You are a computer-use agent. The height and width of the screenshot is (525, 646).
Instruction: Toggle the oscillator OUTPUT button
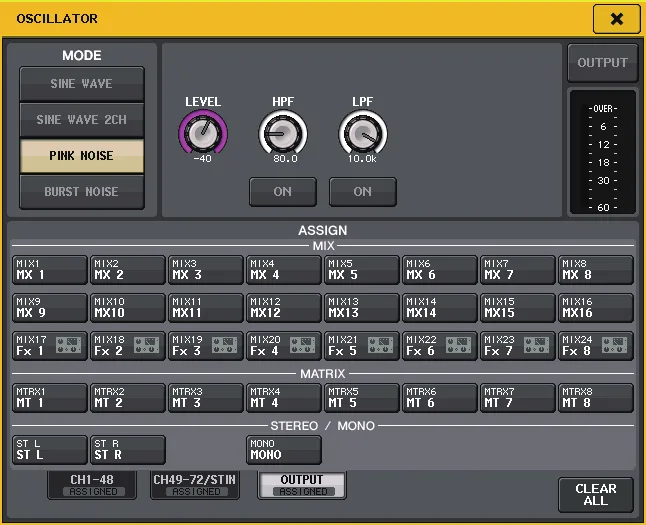click(602, 63)
